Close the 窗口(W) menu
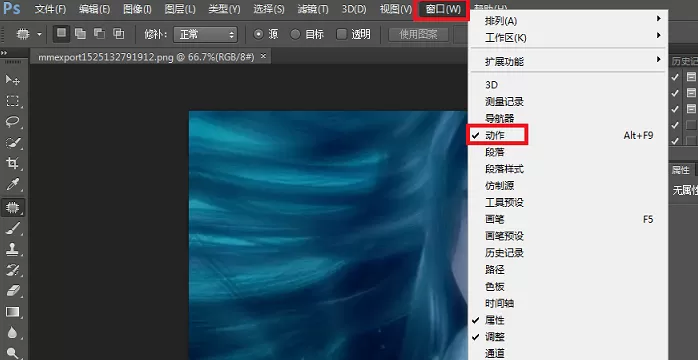Viewport: 698px width, 360px height. [442, 9]
